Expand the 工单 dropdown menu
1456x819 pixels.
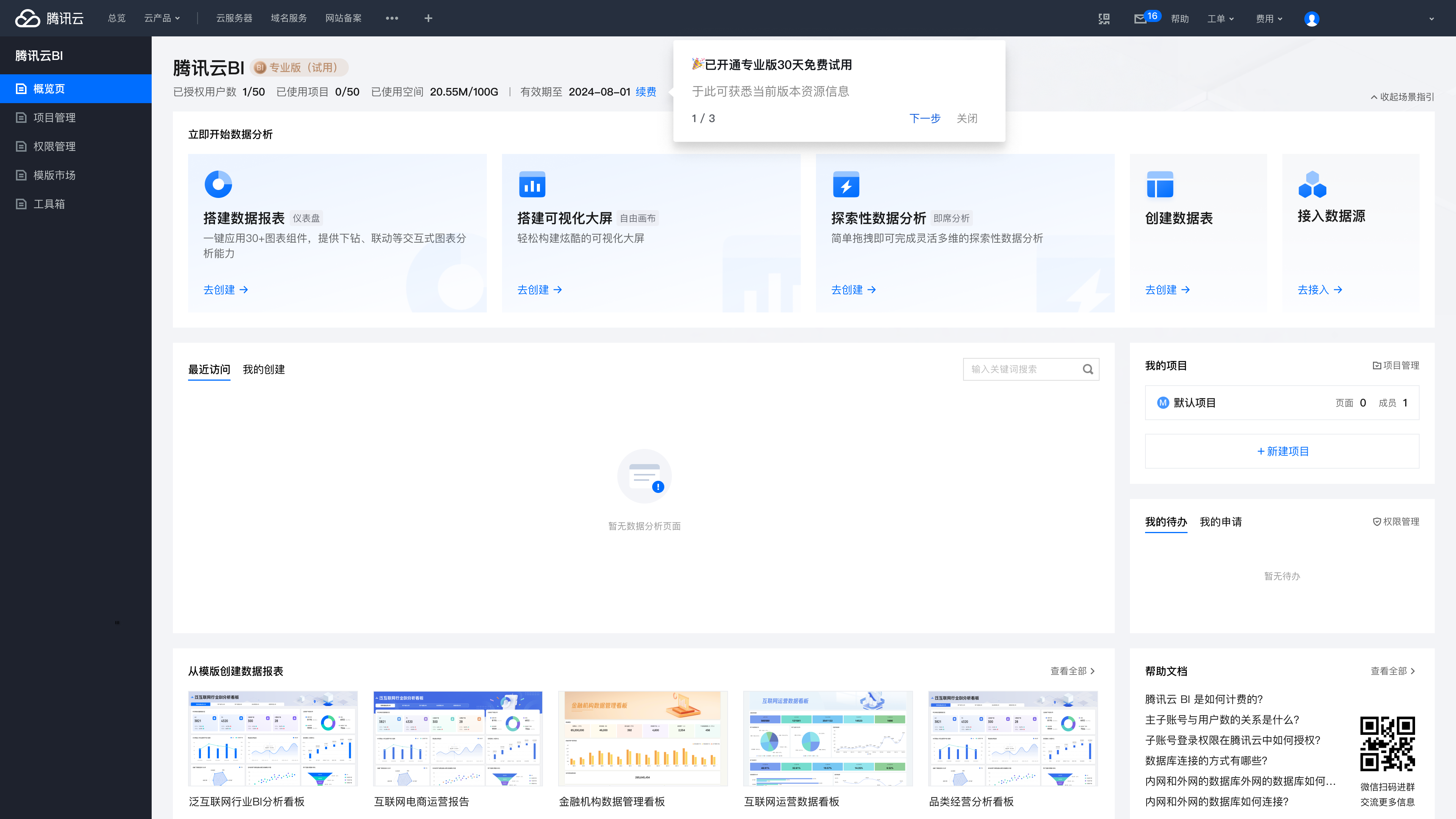[1220, 19]
